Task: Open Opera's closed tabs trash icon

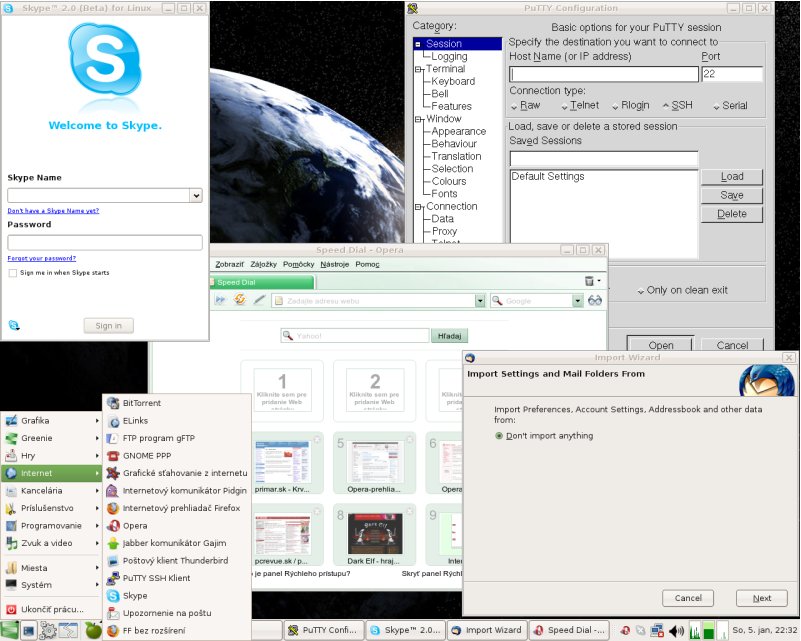Action: (x=592, y=281)
